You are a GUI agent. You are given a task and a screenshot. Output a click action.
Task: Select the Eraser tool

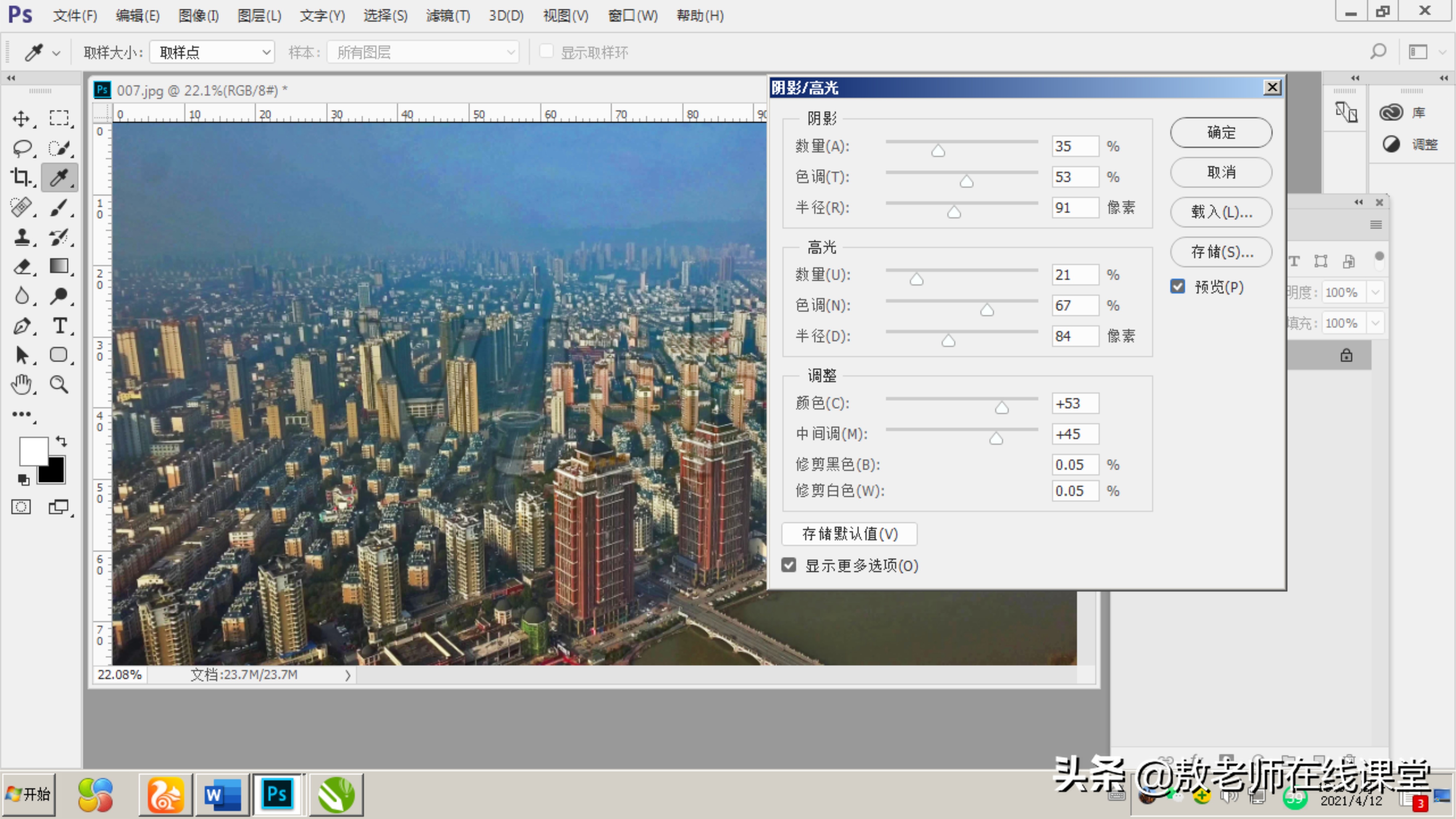click(22, 266)
